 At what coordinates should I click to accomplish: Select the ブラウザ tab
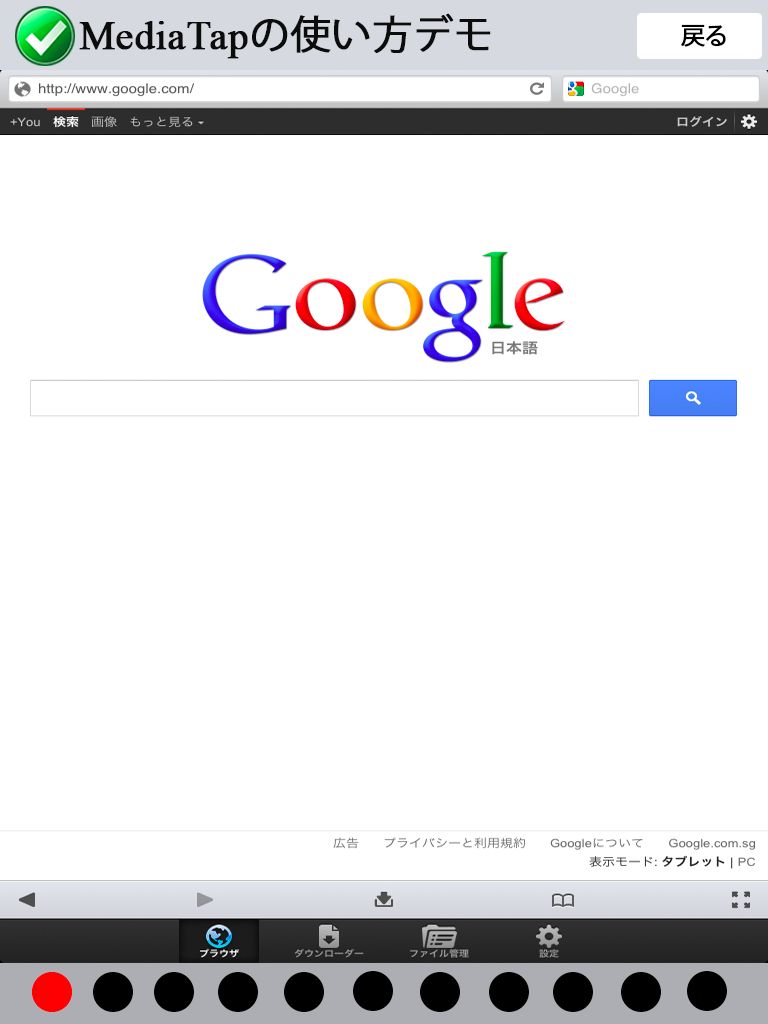coord(219,941)
